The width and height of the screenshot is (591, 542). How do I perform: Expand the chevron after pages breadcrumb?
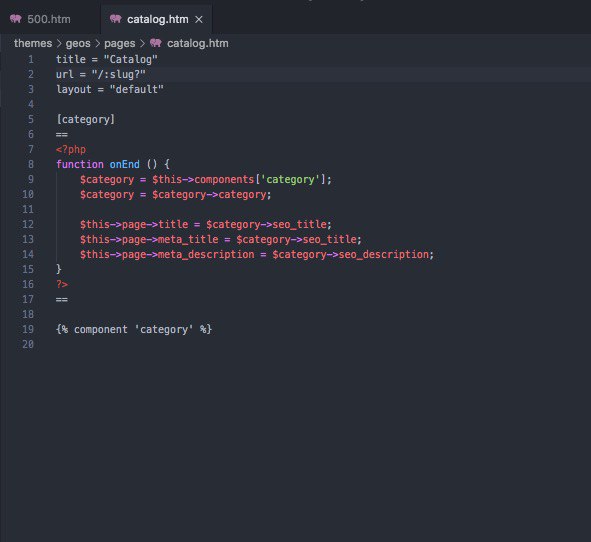point(142,43)
